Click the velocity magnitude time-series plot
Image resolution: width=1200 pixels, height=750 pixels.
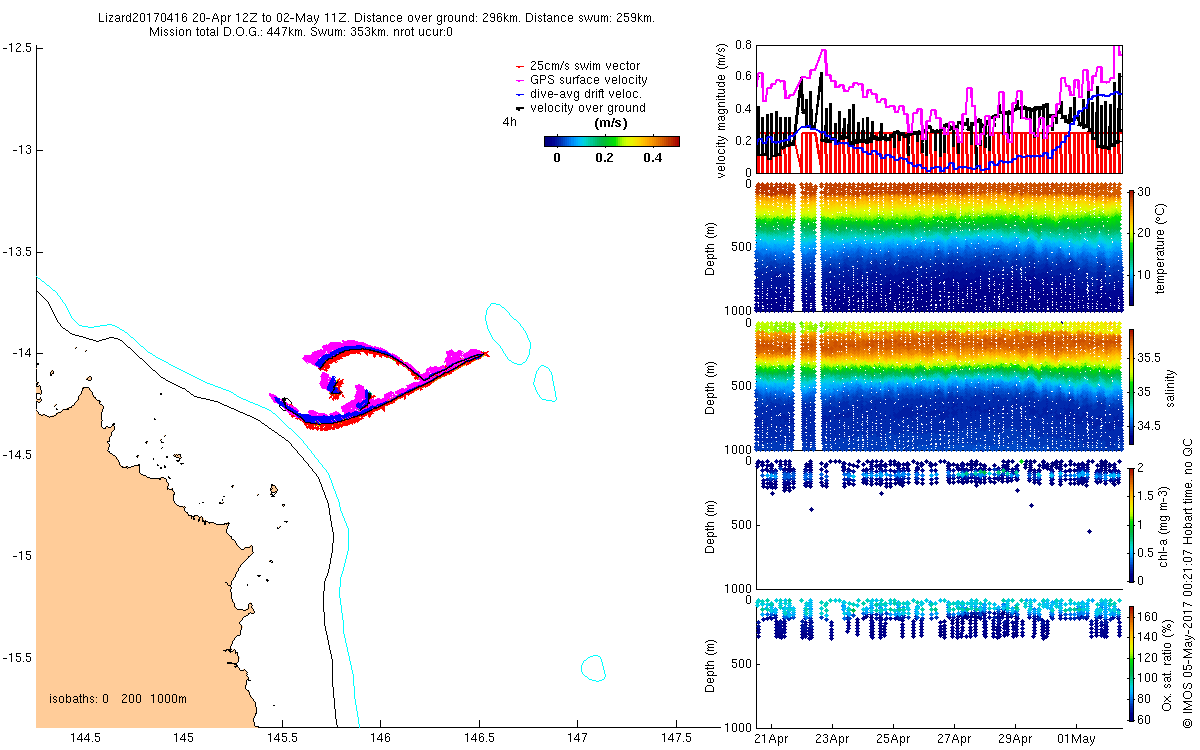click(x=939, y=108)
